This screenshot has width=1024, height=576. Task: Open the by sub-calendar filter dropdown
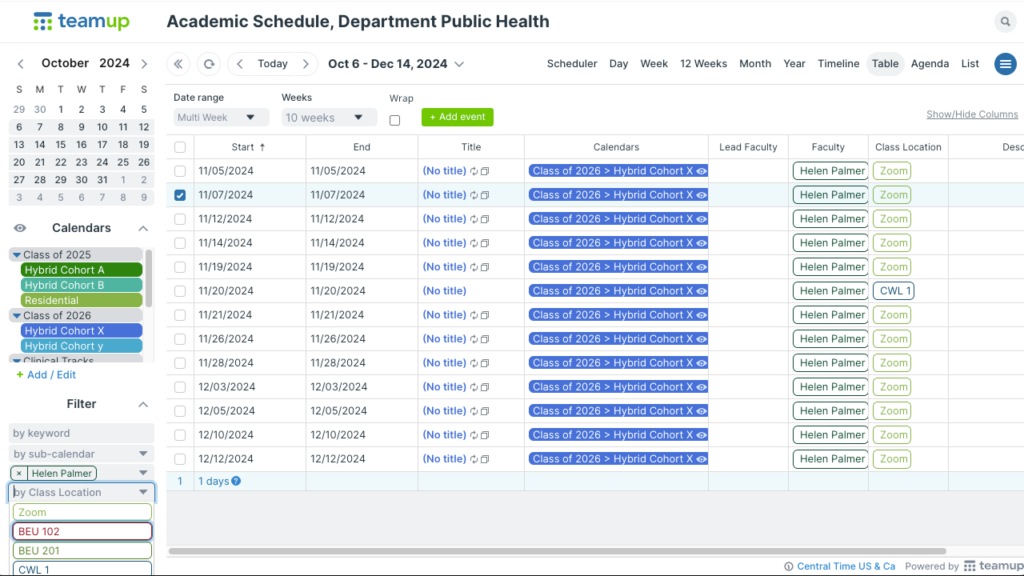pos(82,454)
